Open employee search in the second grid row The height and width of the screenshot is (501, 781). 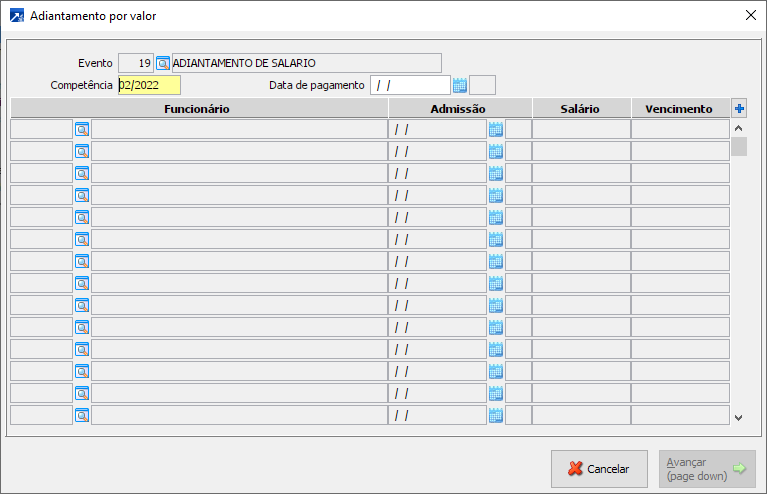(x=82, y=151)
